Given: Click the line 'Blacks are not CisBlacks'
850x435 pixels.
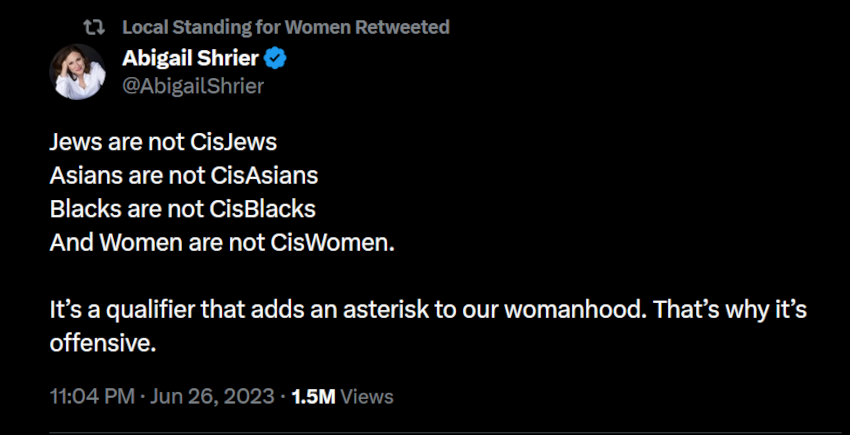Looking at the screenshot, I should tap(182, 210).
